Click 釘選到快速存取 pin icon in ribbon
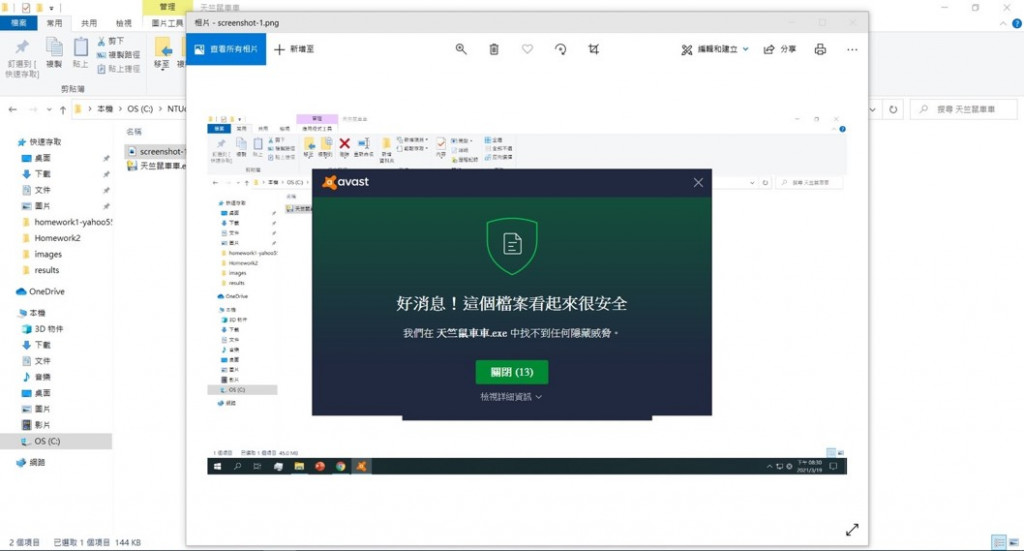 tap(22, 58)
